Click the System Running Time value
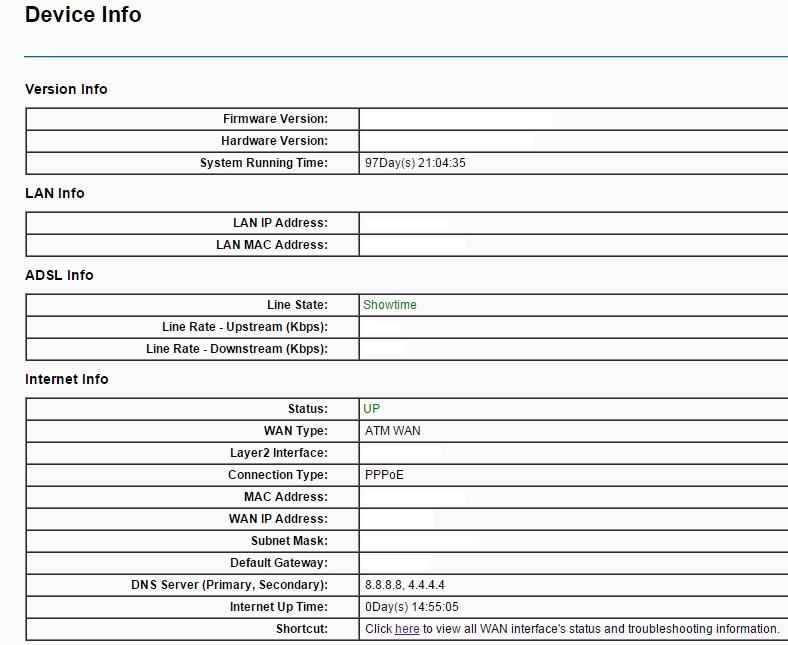 pos(415,163)
